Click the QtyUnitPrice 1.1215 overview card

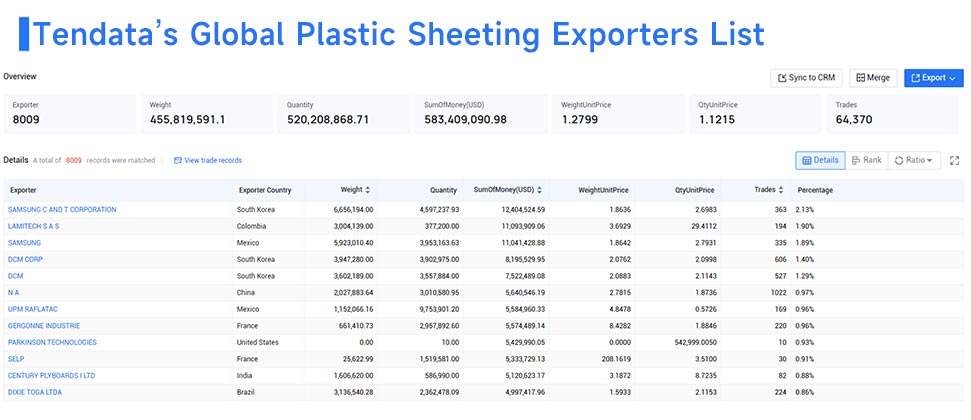pyautogui.click(x=756, y=114)
